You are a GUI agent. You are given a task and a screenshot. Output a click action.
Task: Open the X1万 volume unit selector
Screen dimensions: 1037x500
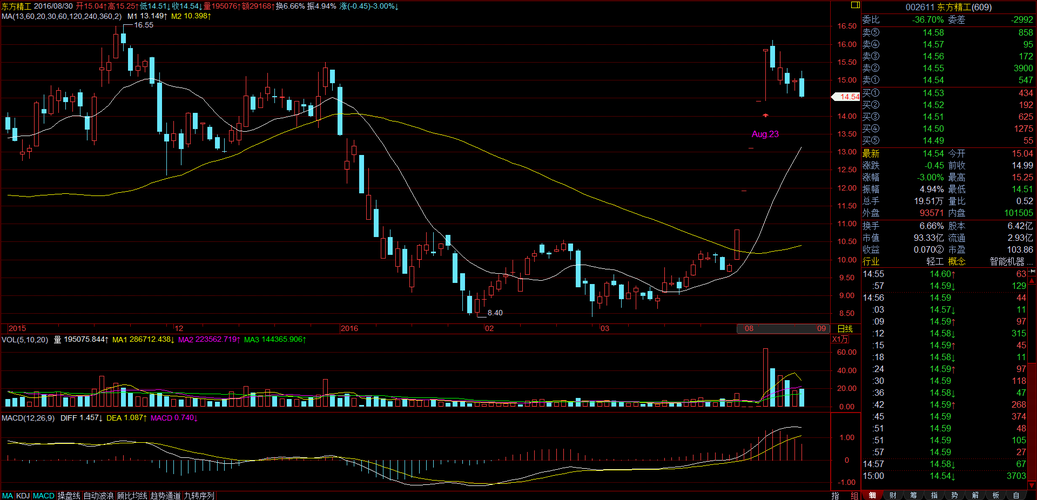842,340
